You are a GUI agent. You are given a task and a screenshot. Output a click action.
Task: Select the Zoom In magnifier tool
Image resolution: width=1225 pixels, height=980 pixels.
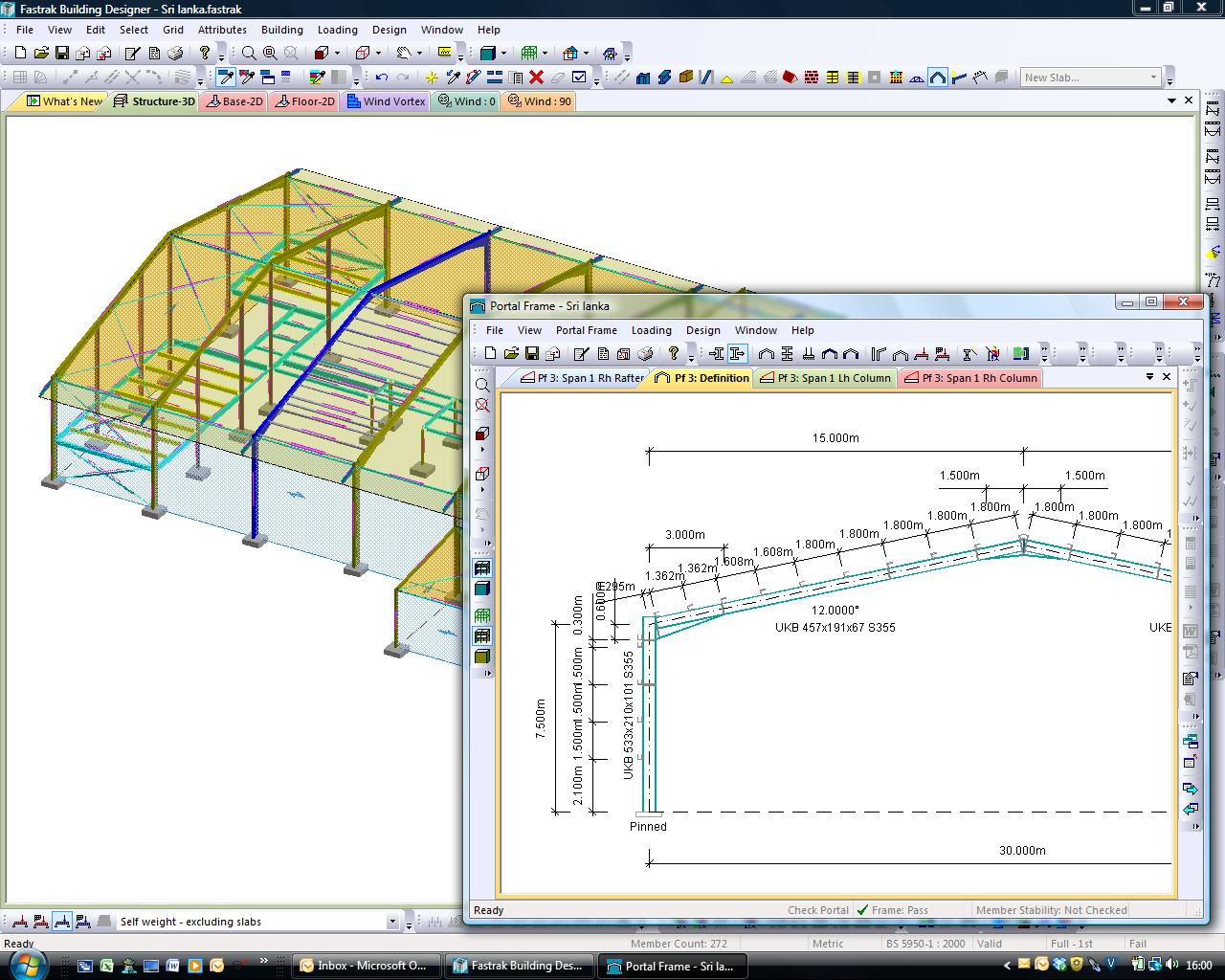[247, 54]
